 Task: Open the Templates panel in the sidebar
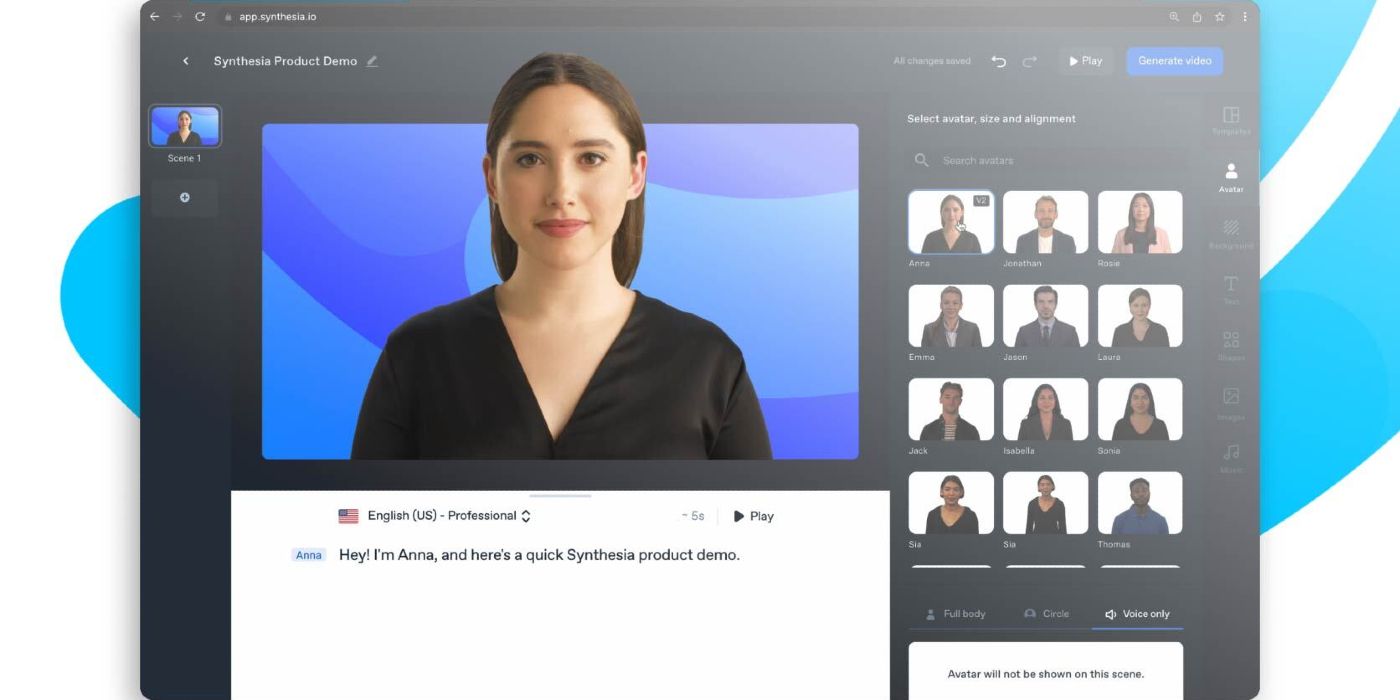tap(1231, 117)
